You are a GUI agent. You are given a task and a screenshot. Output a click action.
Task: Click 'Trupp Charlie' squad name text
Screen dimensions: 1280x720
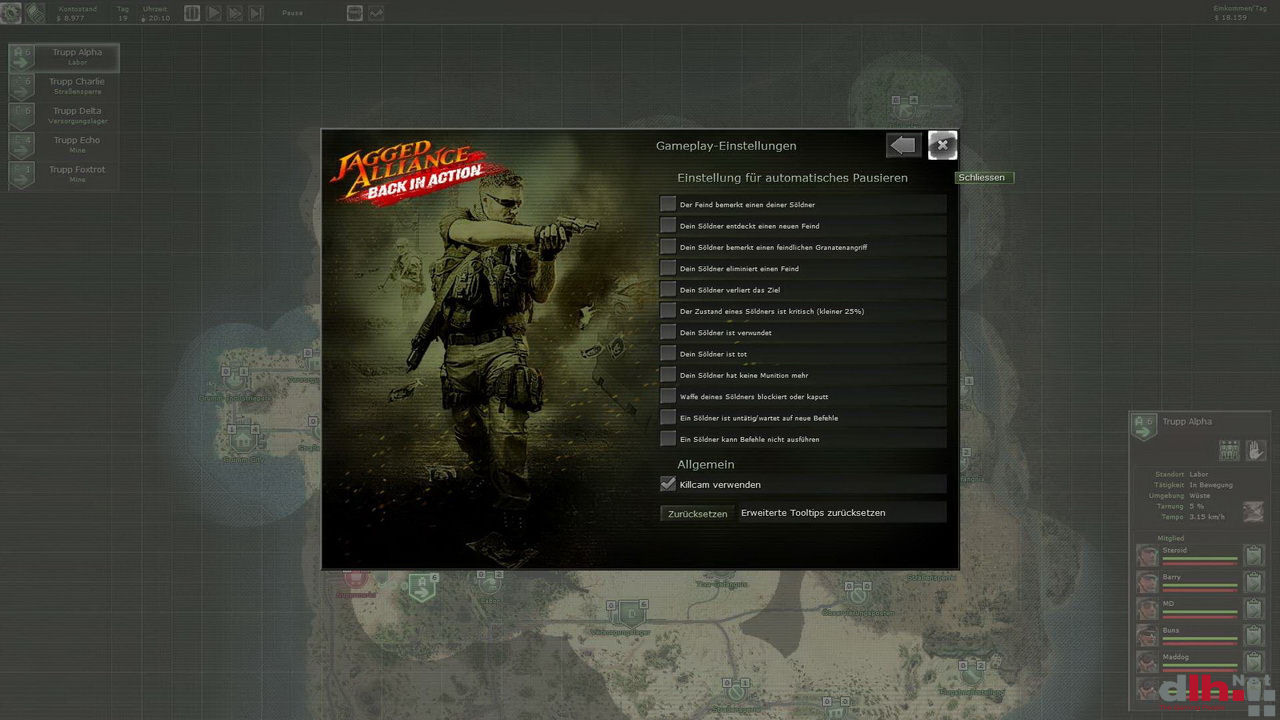77,82
